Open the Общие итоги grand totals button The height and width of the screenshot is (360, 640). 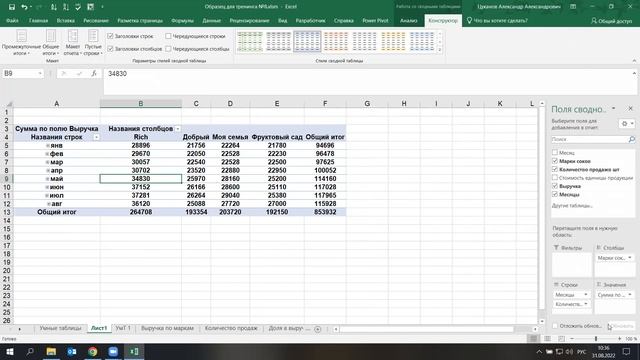tap(51, 43)
